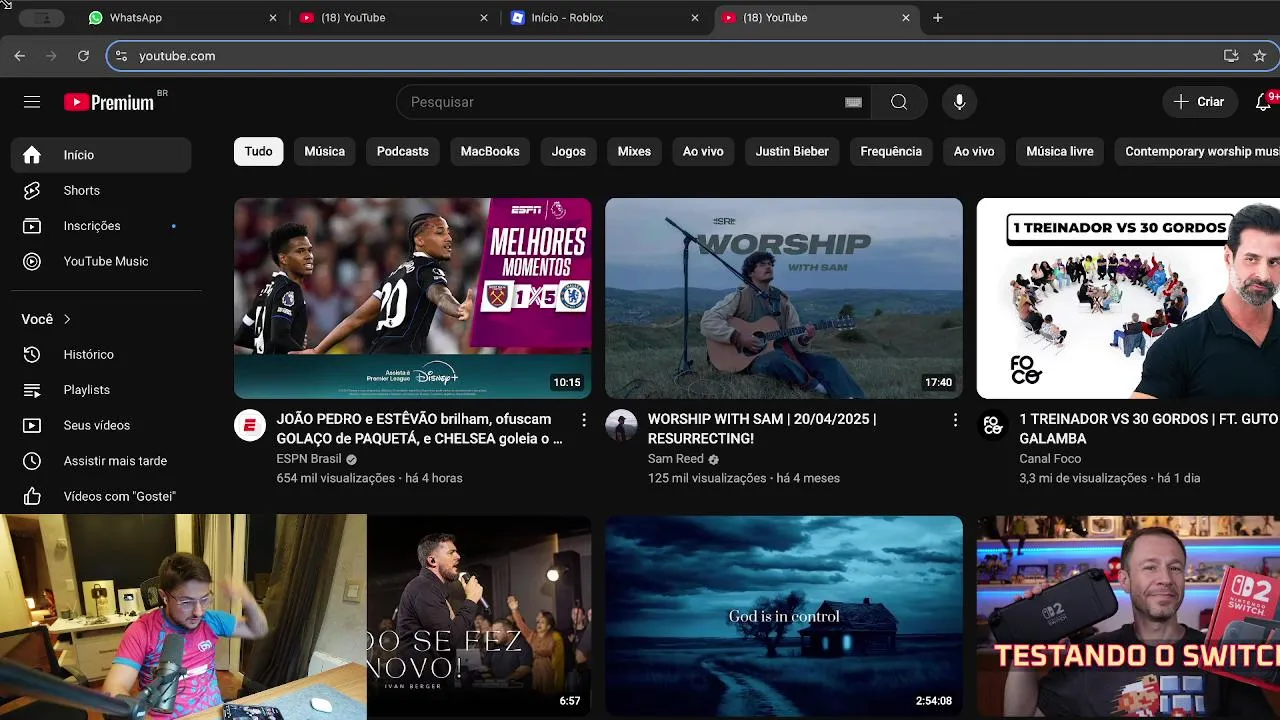1280x720 pixels.
Task: Select the Tudo filter chip
Action: tap(259, 151)
